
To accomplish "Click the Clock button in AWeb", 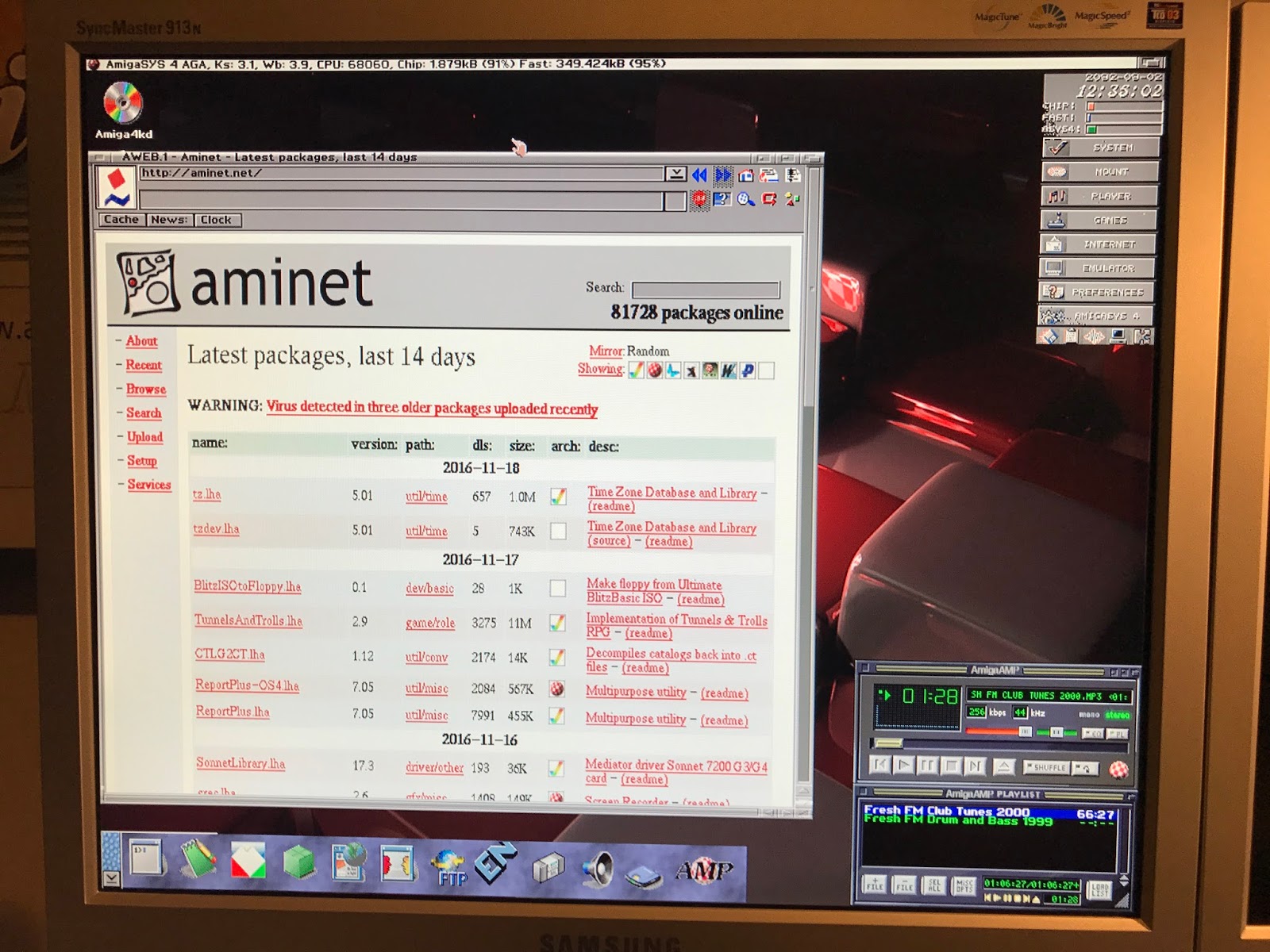I will pyautogui.click(x=216, y=220).
